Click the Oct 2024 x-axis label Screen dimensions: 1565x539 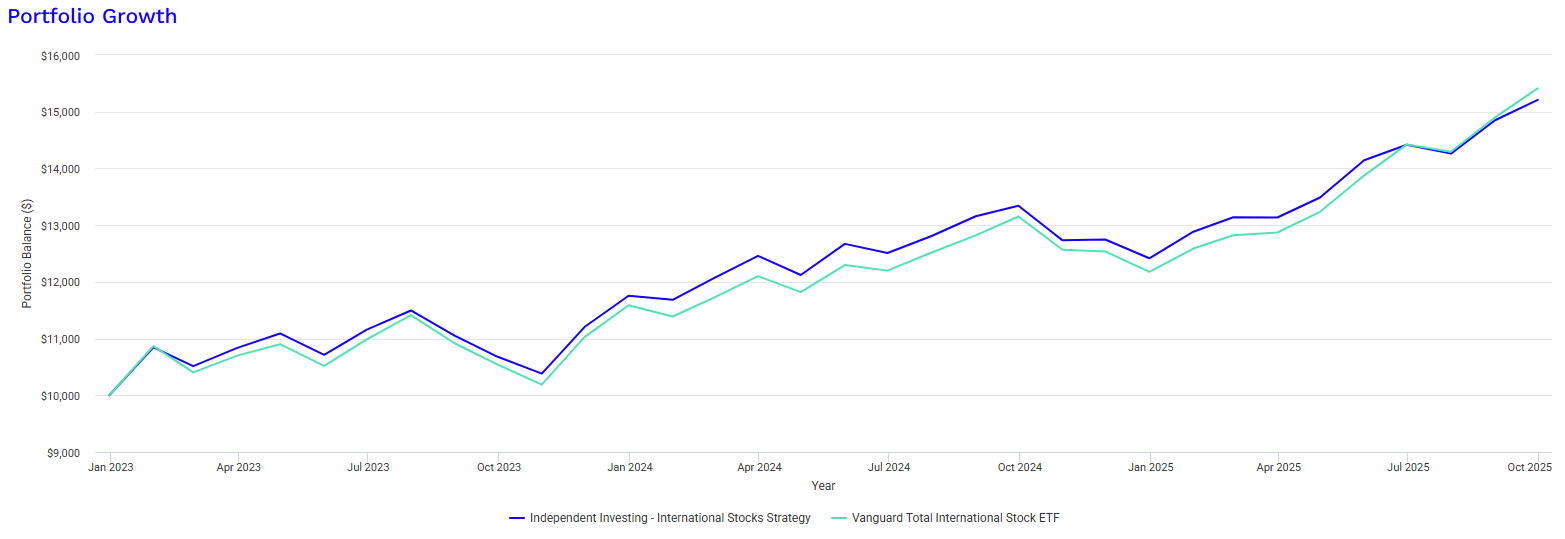coord(1018,467)
